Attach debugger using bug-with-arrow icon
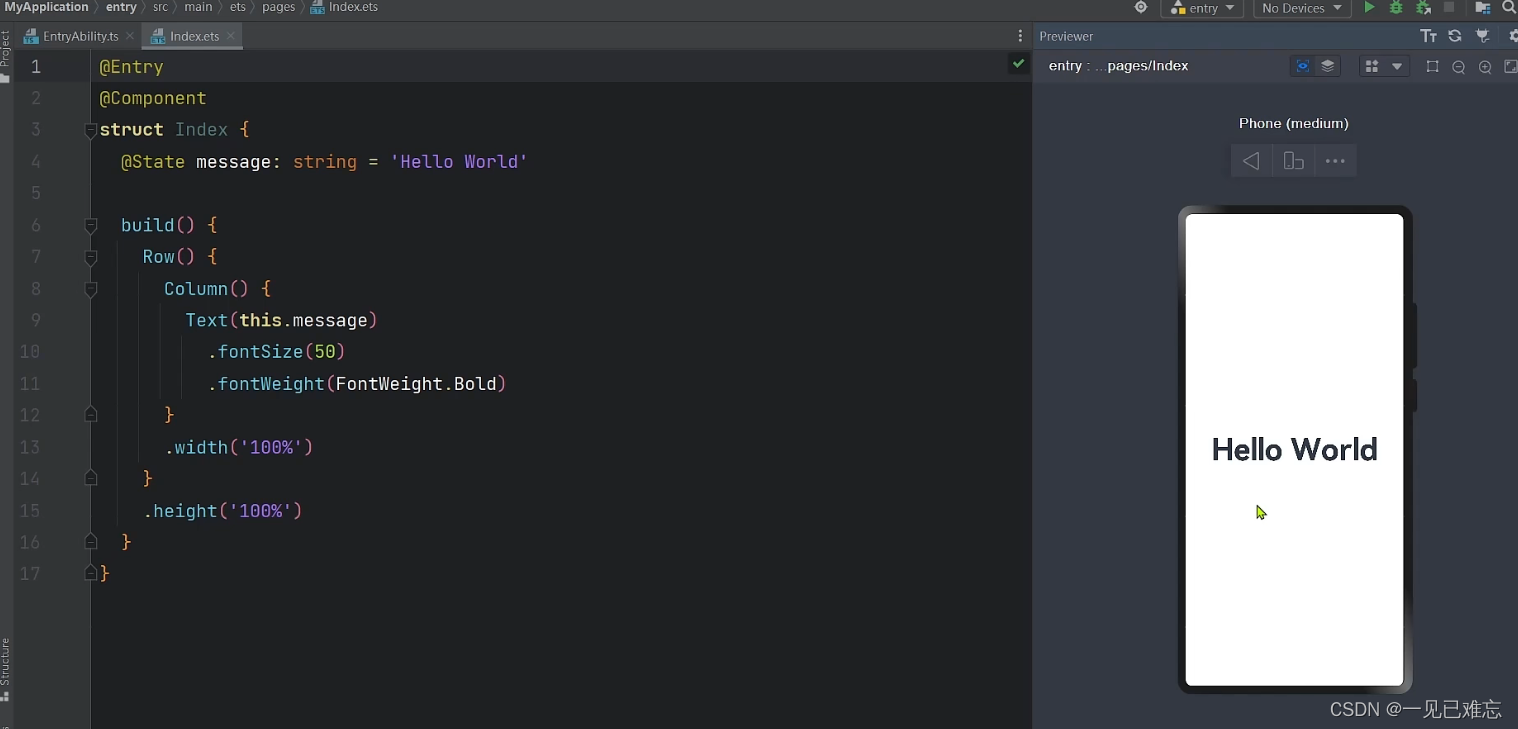Screen dimensions: 1518x729 (1423, 8)
